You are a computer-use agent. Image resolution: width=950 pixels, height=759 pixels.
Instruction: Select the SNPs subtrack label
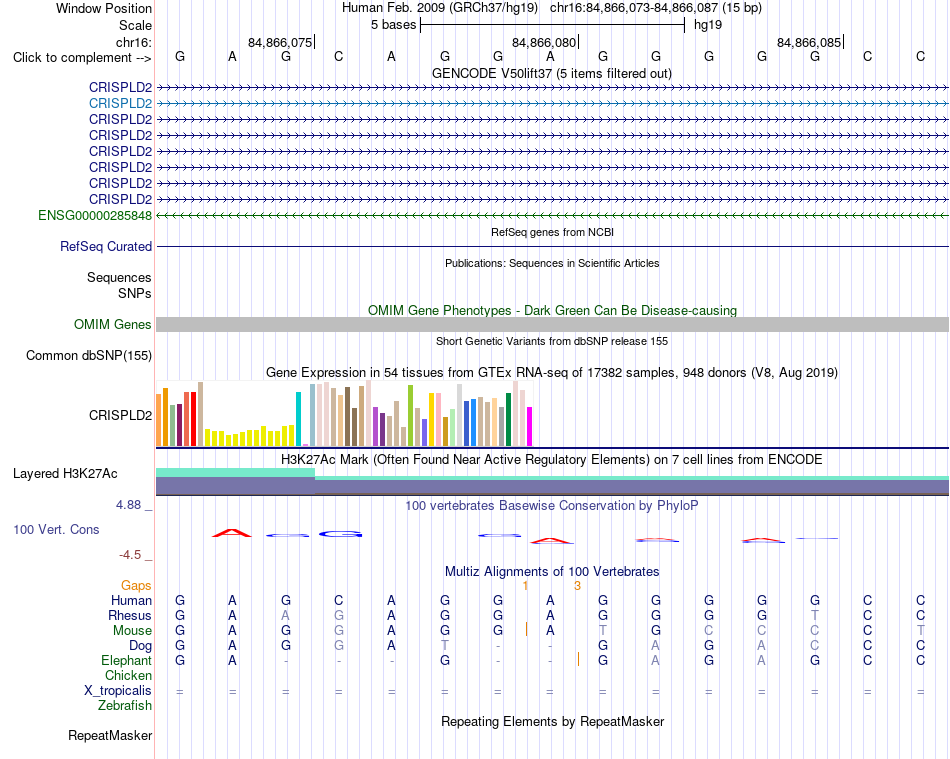pyautogui.click(x=135, y=293)
